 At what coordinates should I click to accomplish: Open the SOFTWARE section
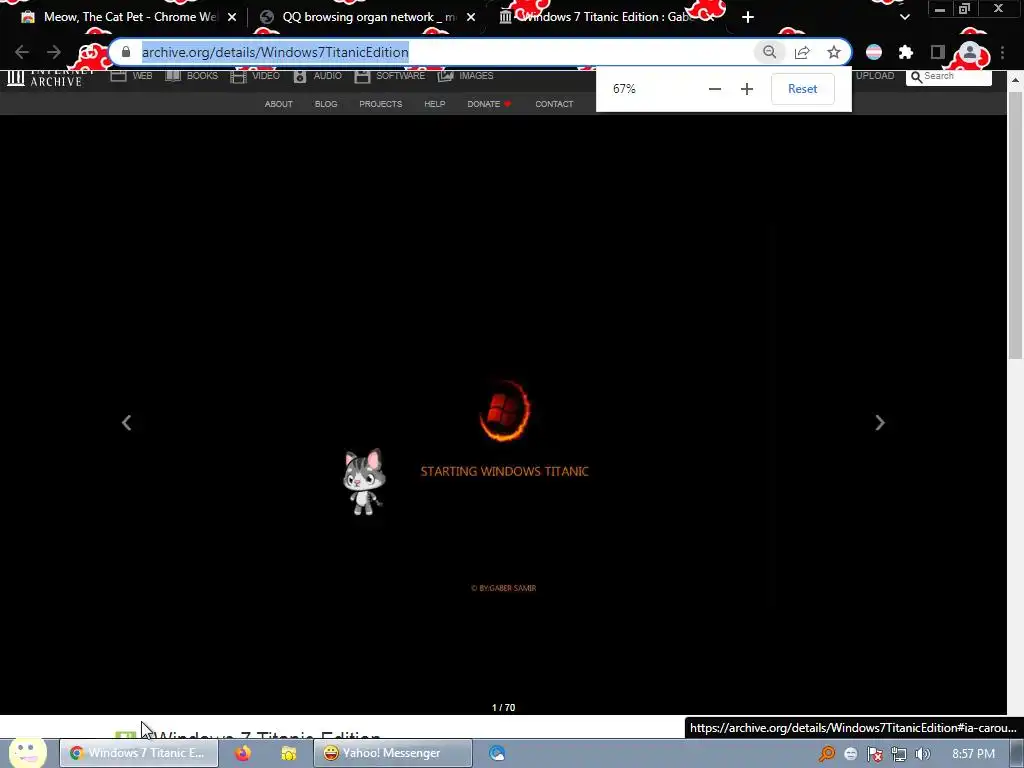coord(389,76)
